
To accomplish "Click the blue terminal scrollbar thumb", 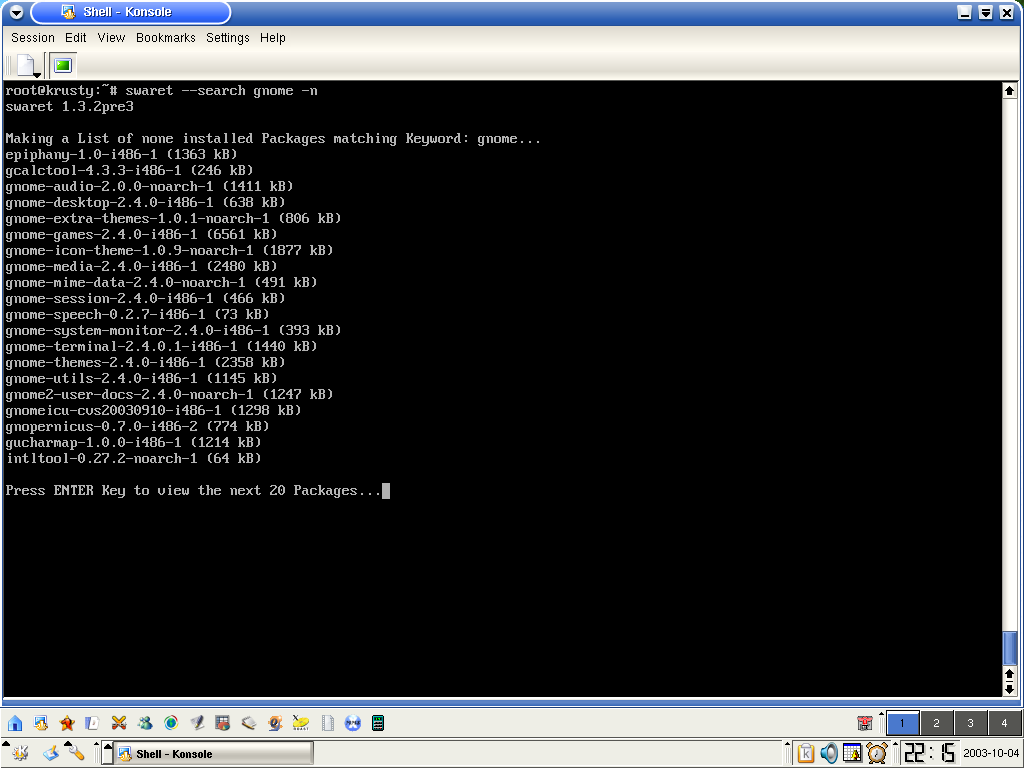I will click(1010, 648).
